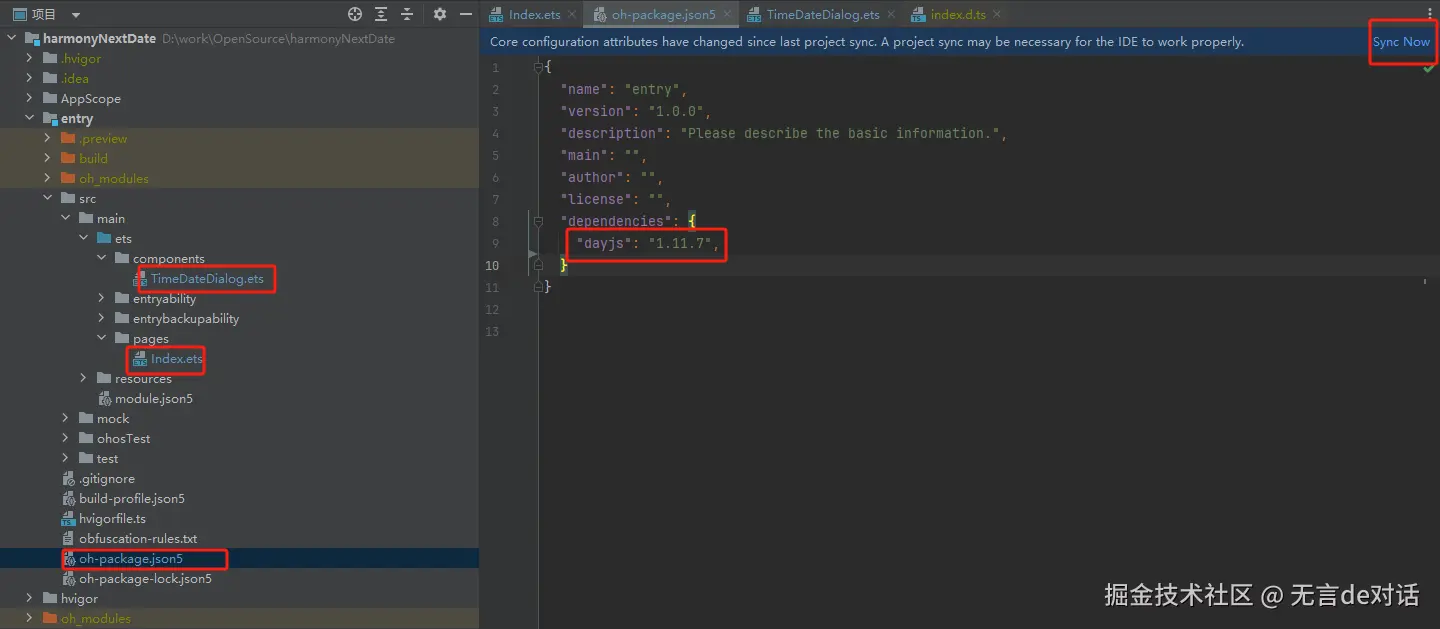This screenshot has width=1440, height=629.
Task: Collapse the ets folder
Action: 84,238
